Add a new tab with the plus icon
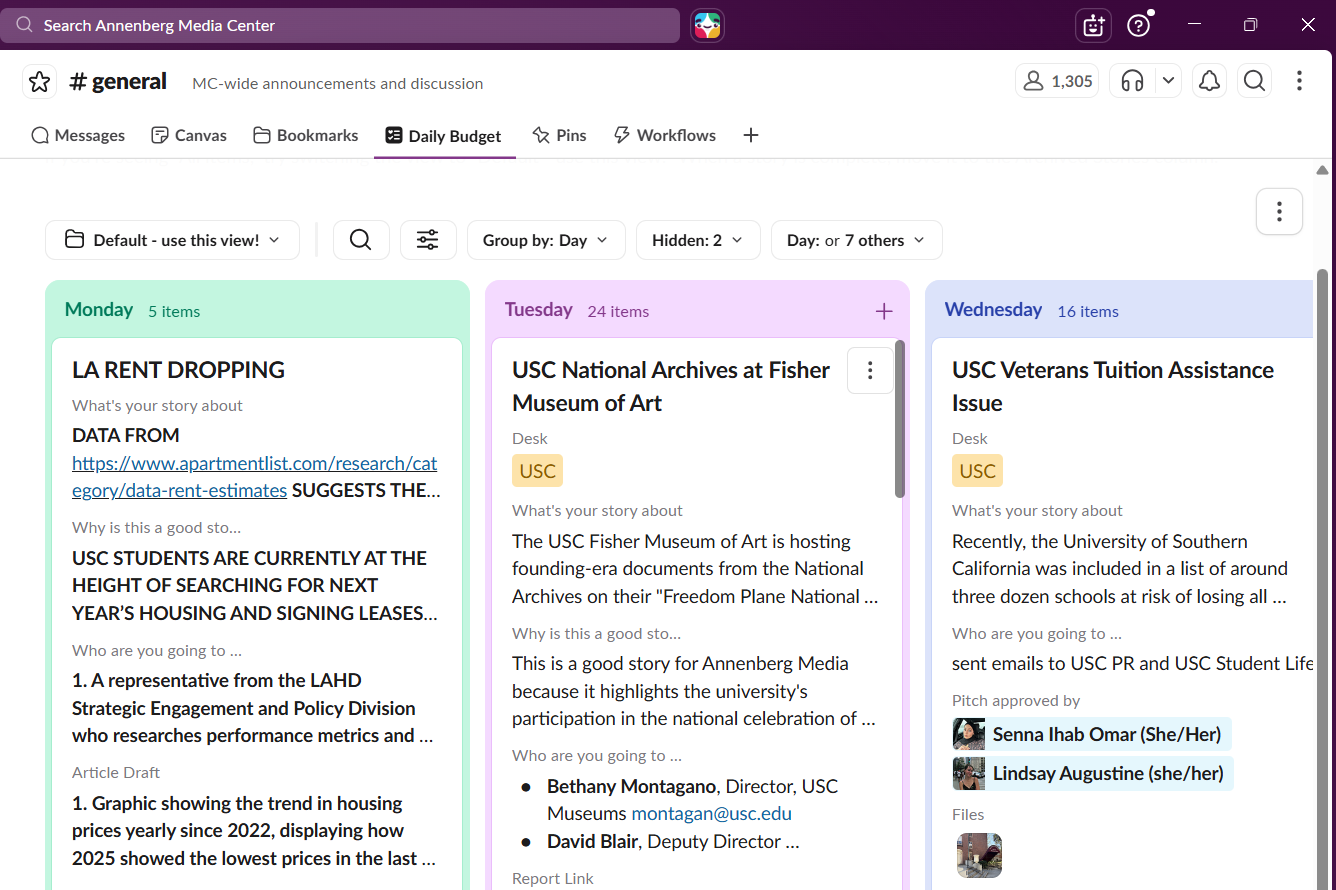This screenshot has height=890, width=1336. [750, 135]
